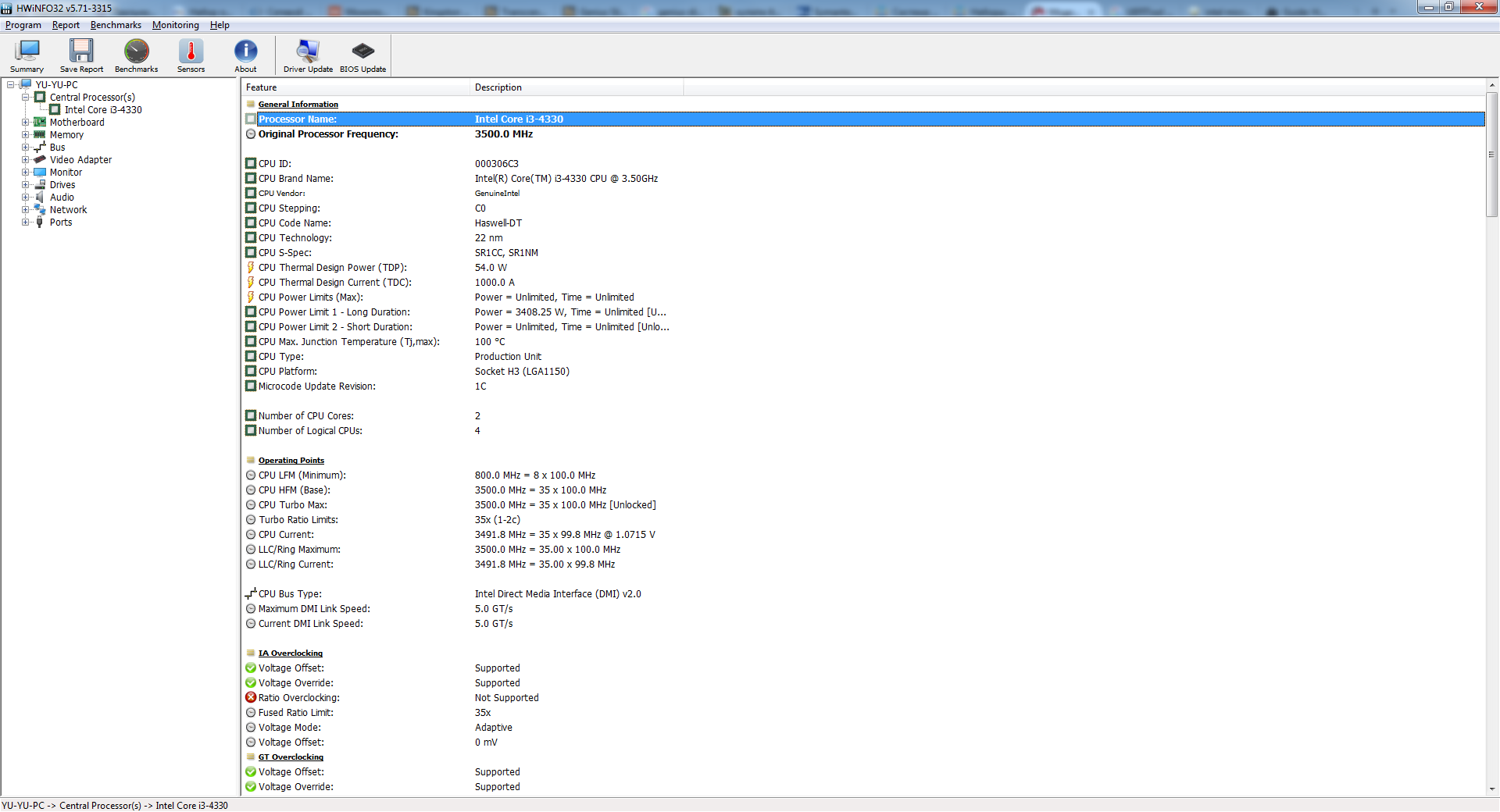The width and height of the screenshot is (1500, 812).
Task: Open the Monitoring menu
Action: 176,25
